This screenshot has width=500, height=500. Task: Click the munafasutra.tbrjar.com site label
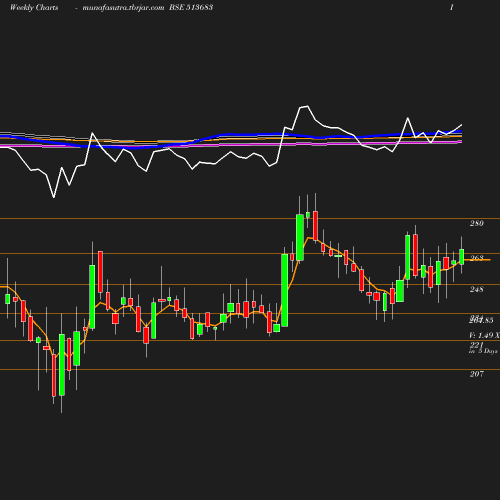pos(123,8)
